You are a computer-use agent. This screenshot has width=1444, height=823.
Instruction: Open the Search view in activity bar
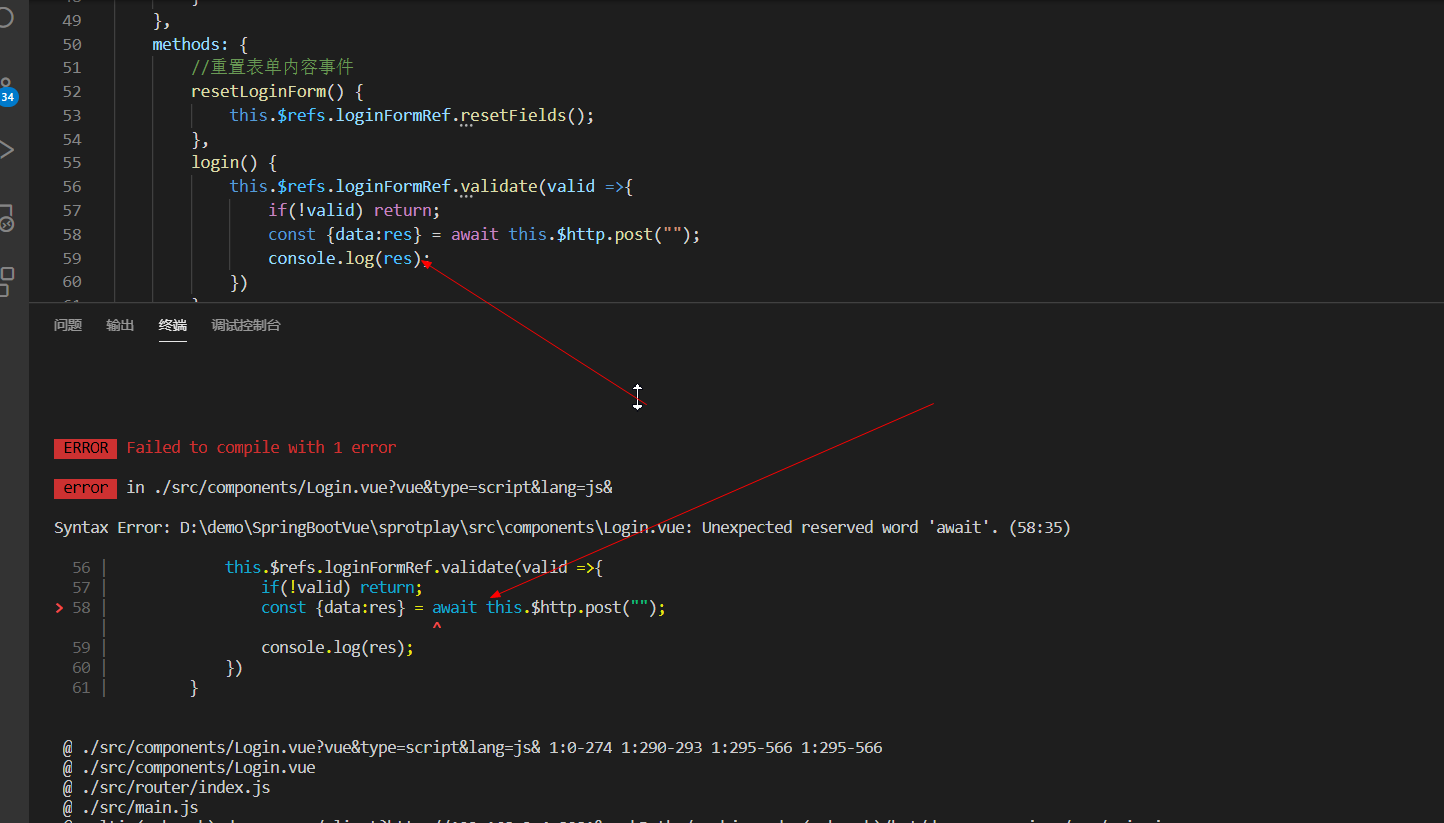pos(6,18)
